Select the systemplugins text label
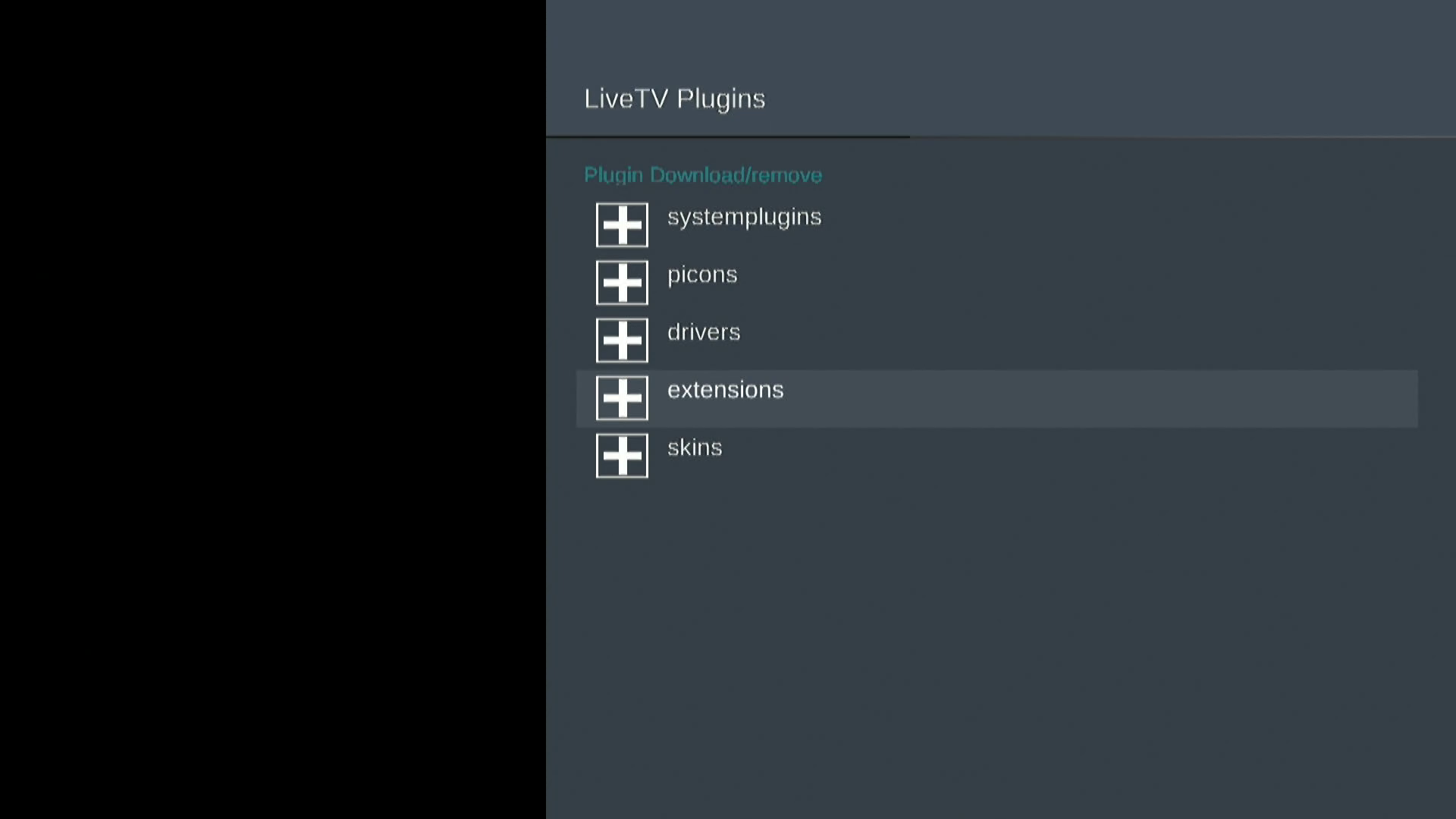 pos(744,217)
